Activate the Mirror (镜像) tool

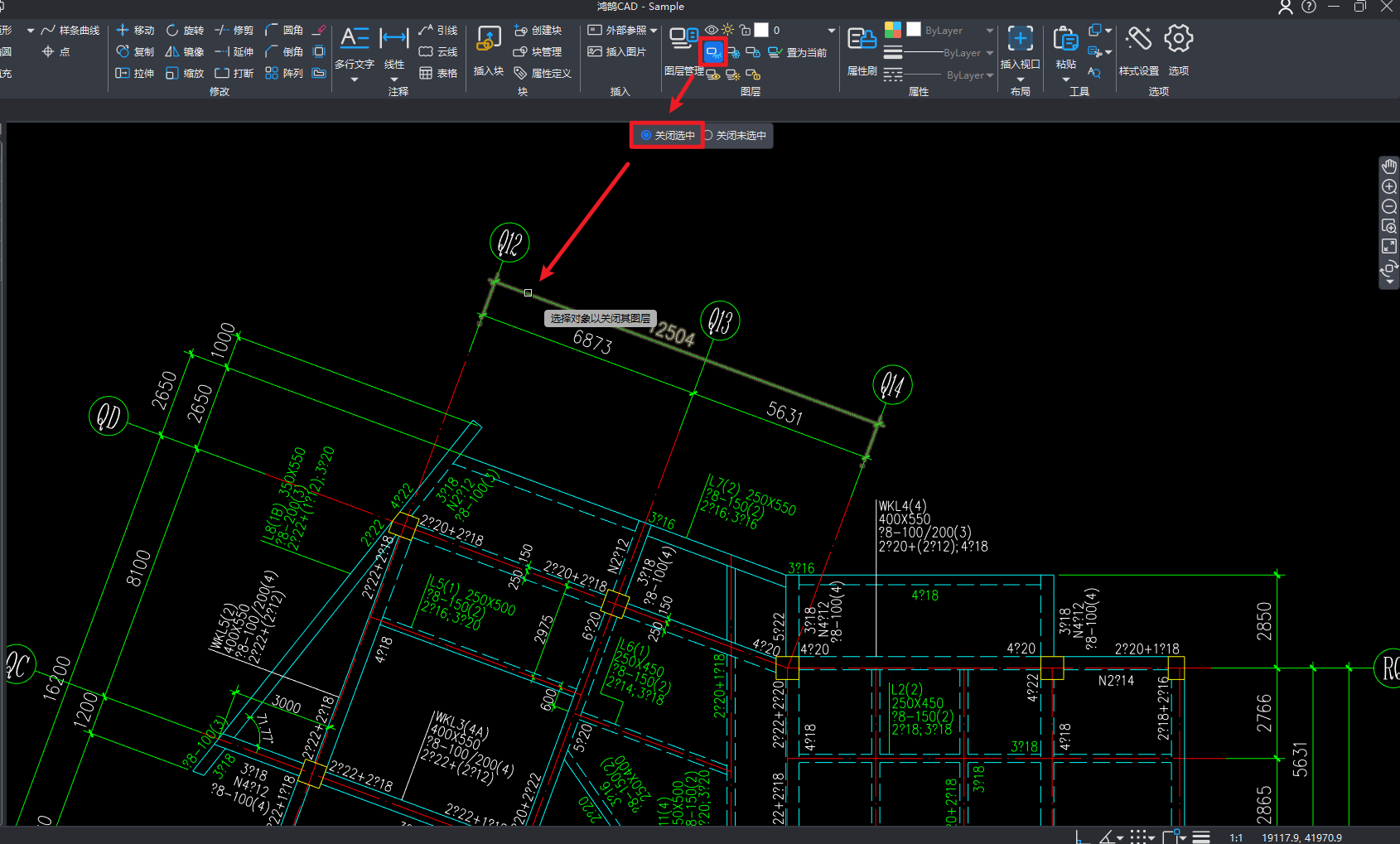coord(185,51)
